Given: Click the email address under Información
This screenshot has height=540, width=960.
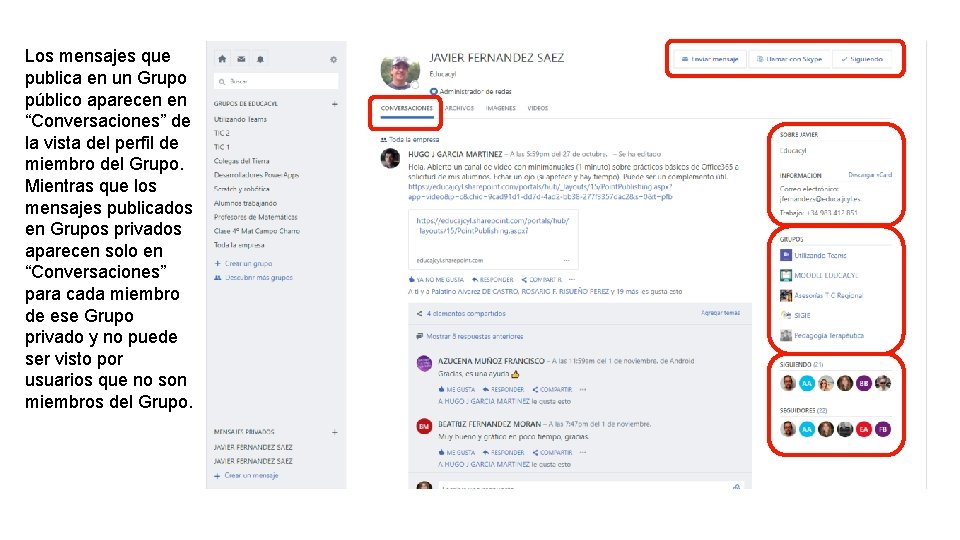Looking at the screenshot, I should (x=820, y=199).
